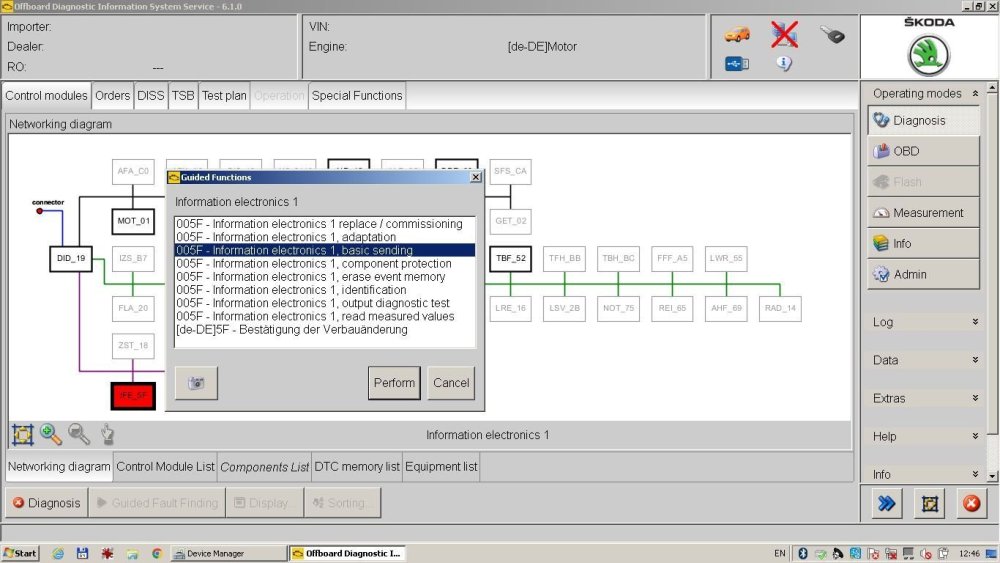Select Admin operating mode
1000x563 pixels.
pos(923,274)
